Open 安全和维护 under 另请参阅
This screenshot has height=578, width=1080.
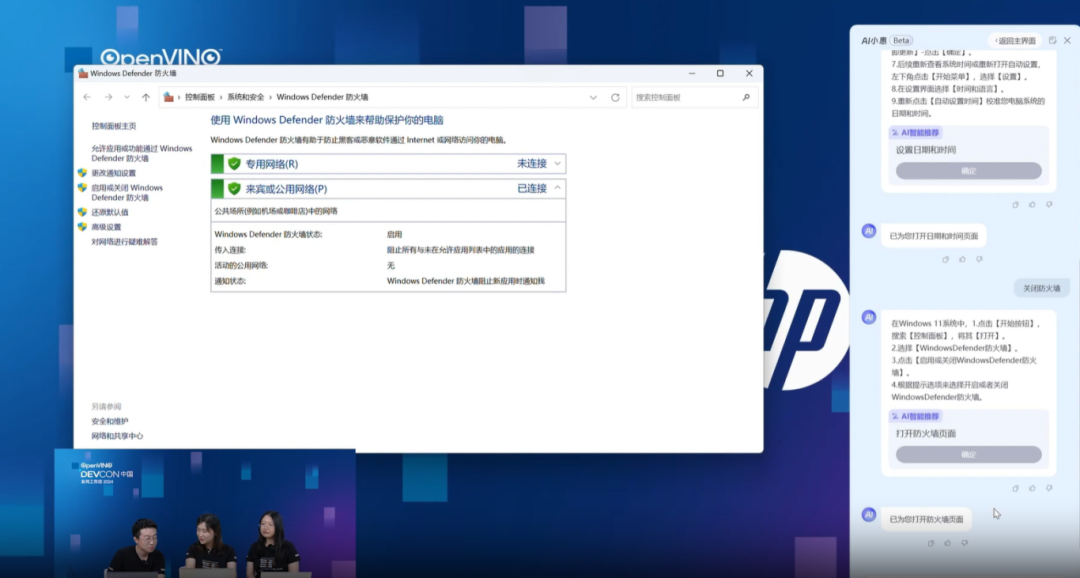click(110, 421)
